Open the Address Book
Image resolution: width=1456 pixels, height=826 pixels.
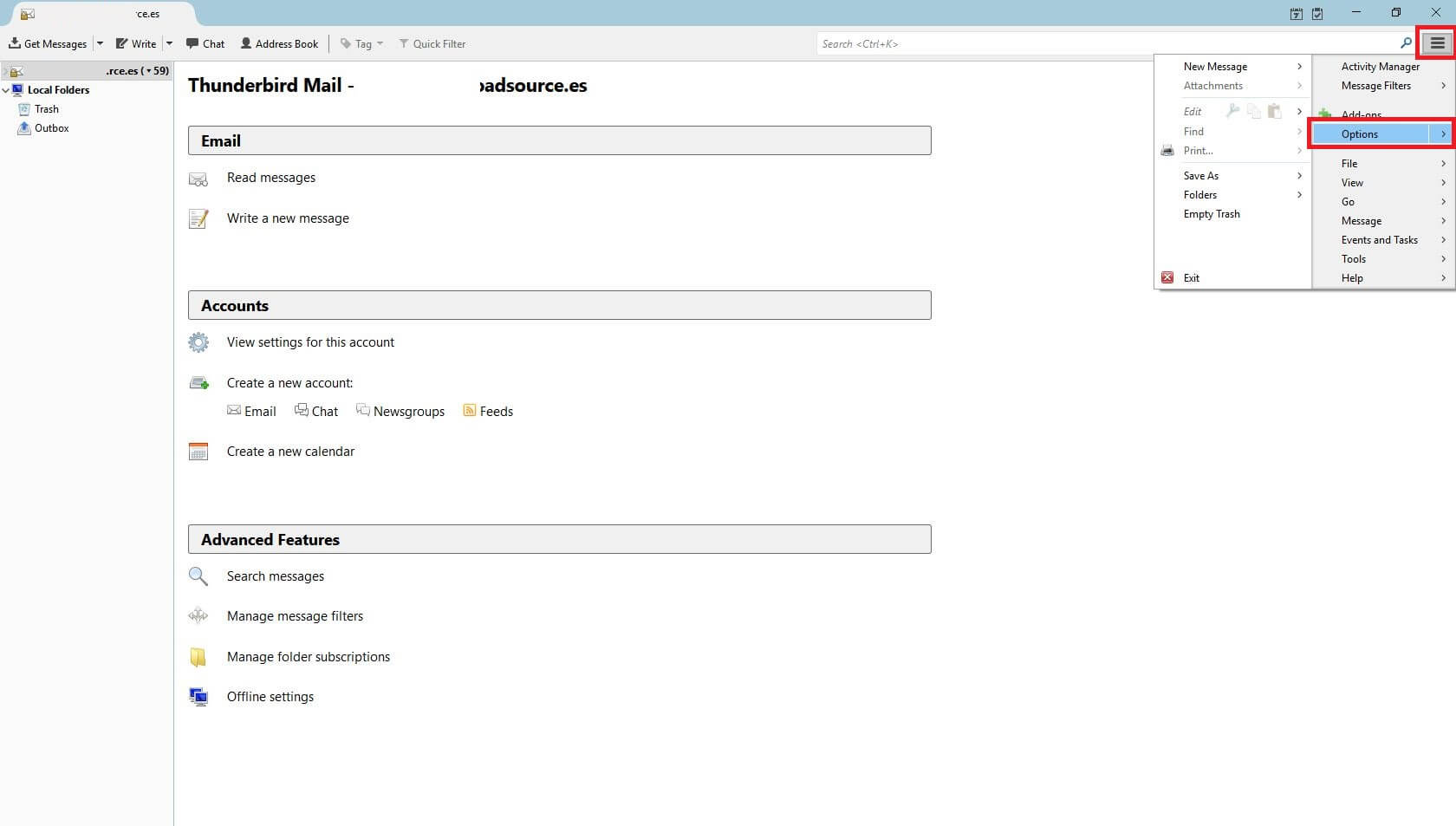click(x=279, y=43)
